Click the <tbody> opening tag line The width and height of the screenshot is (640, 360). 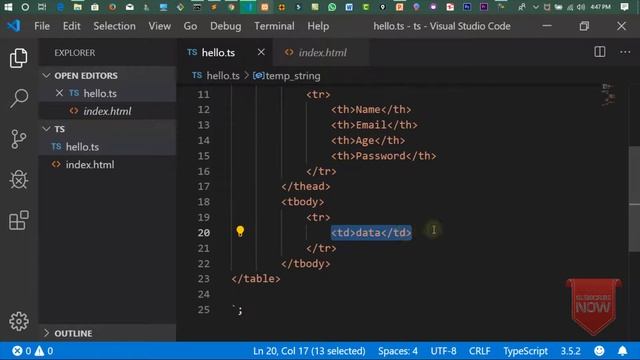click(x=302, y=202)
